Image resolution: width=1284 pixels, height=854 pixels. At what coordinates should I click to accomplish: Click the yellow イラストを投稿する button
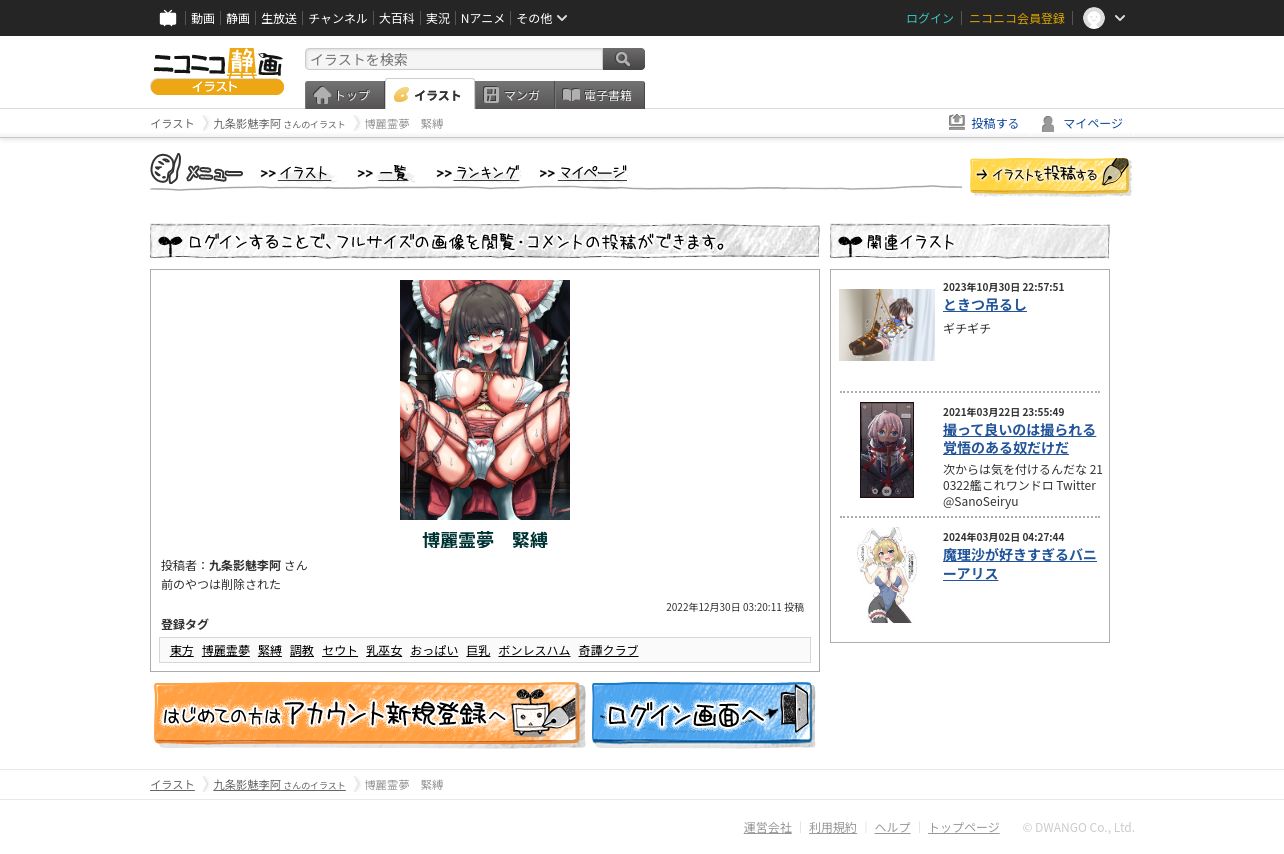(x=1050, y=175)
